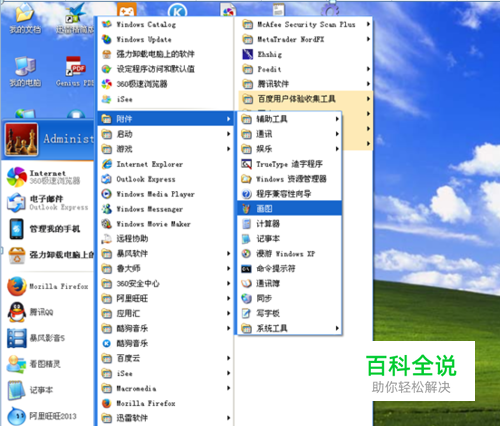
Task: Open Windows 资源管理器
Action: pyautogui.click(x=289, y=179)
